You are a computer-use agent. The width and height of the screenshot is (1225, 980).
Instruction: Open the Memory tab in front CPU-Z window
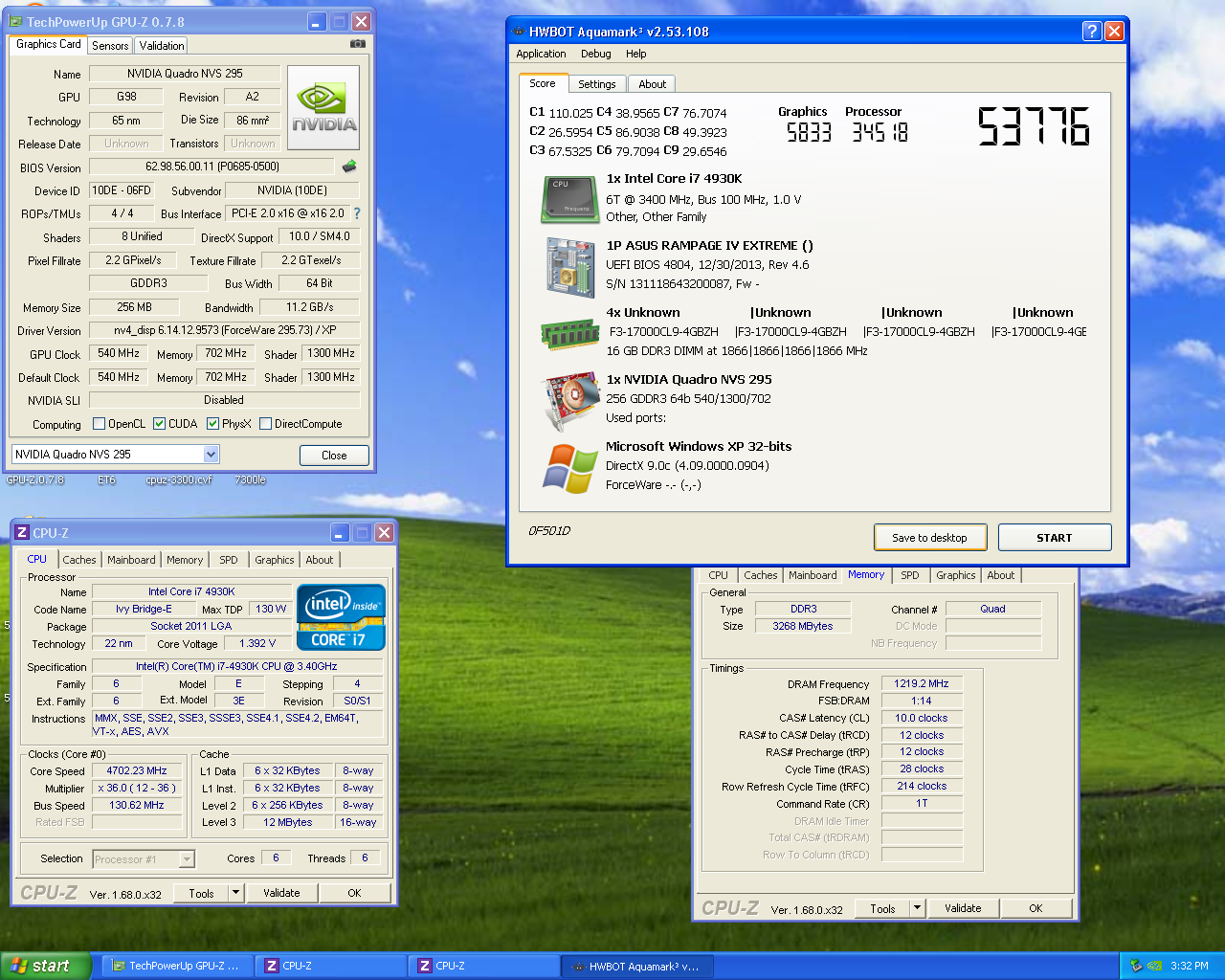[185, 560]
